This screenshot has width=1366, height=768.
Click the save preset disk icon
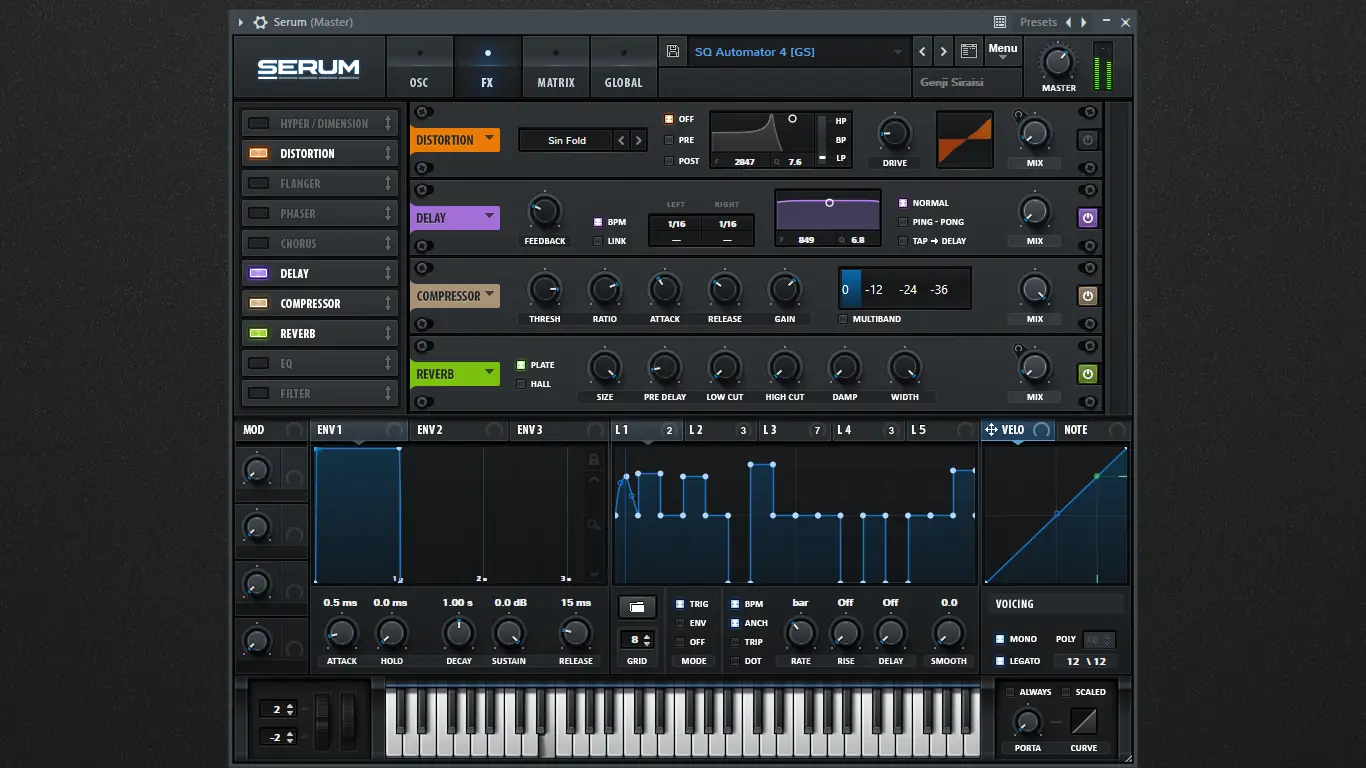[x=672, y=51]
